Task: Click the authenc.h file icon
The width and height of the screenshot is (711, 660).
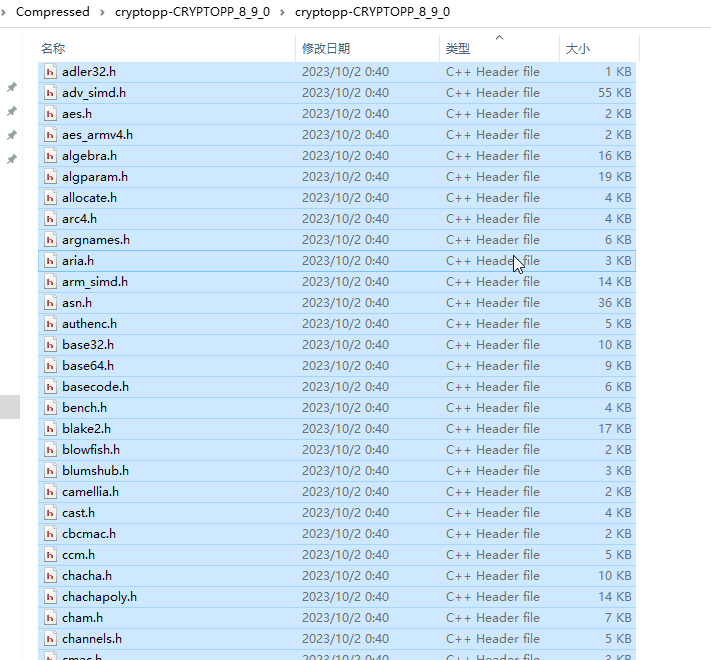Action: point(50,324)
